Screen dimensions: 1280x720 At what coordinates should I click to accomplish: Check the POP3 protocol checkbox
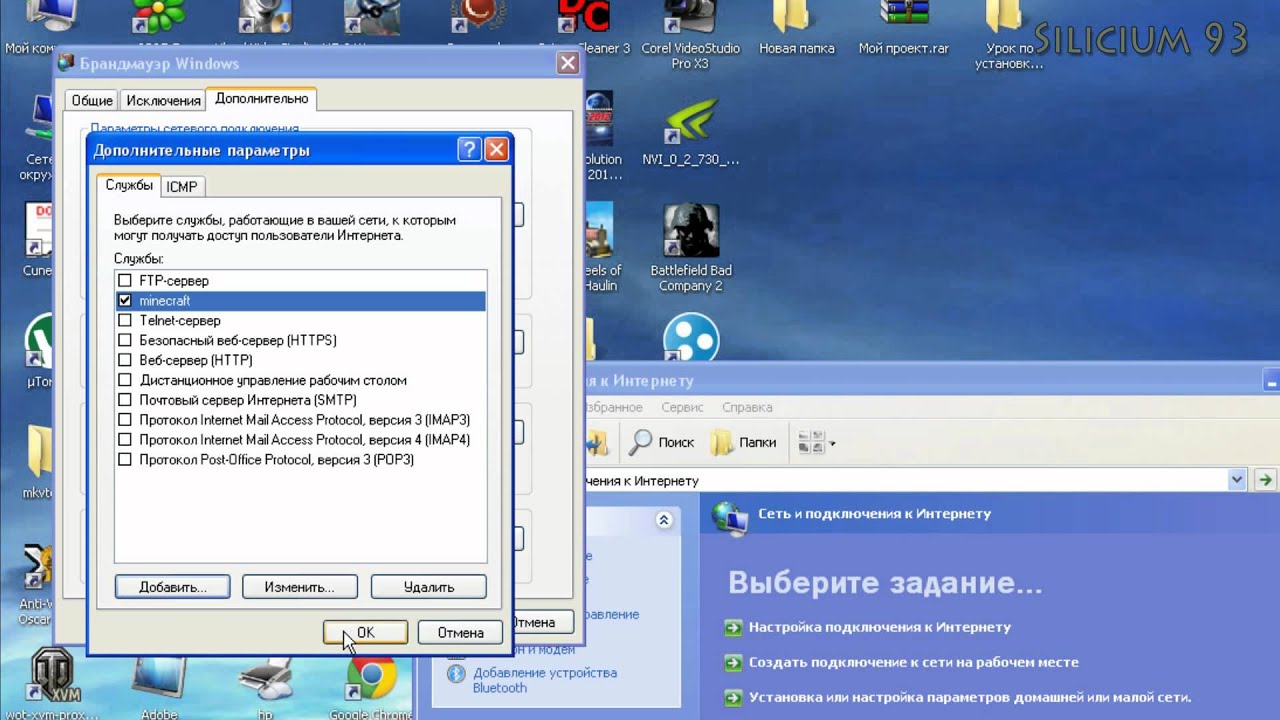[125, 460]
